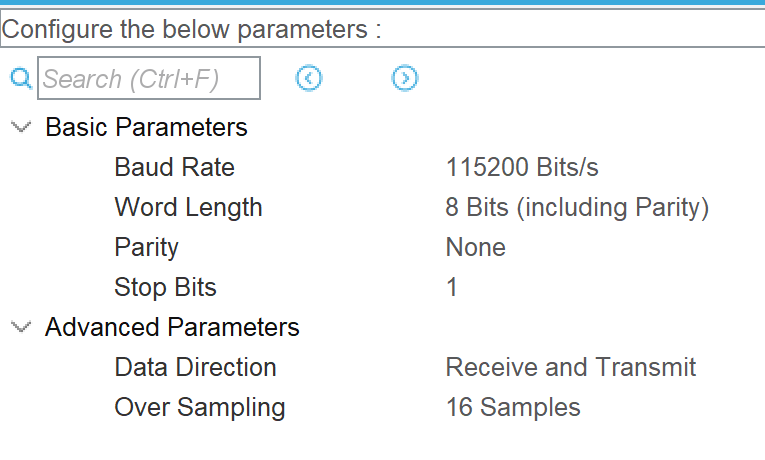Open the Stop Bits value 1

(452, 287)
